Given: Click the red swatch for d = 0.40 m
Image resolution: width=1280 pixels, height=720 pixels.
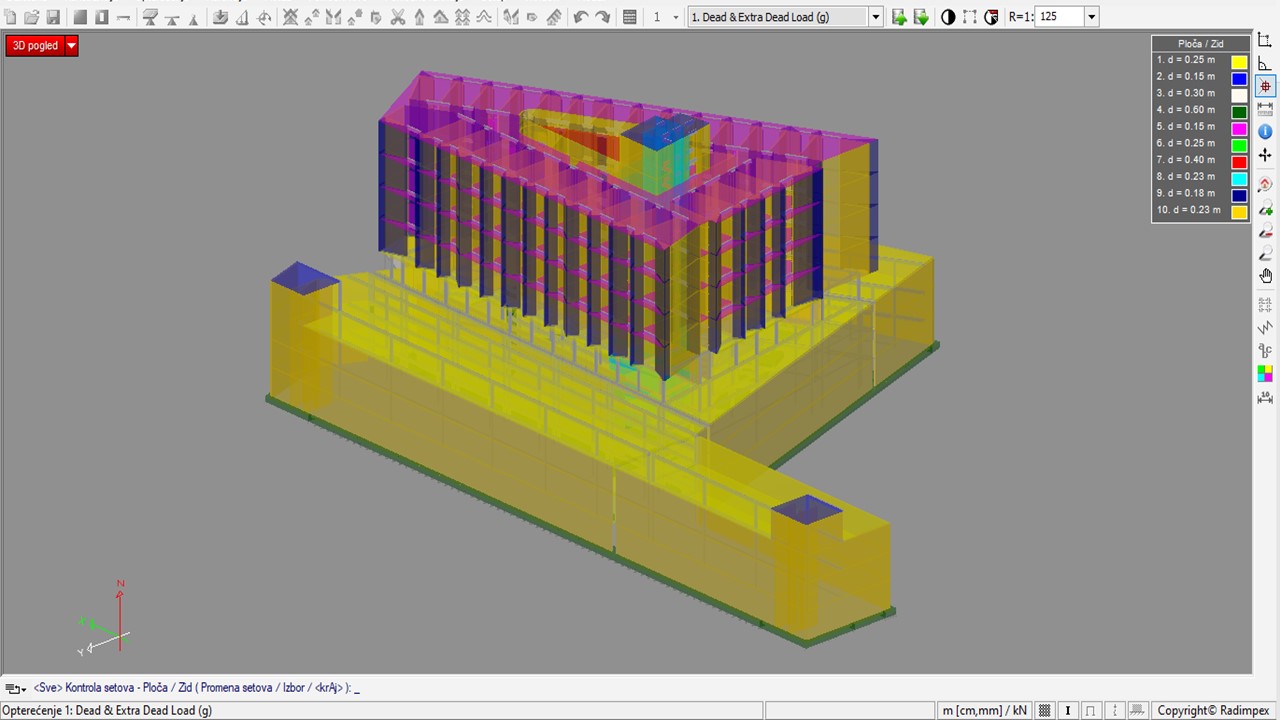Looking at the screenshot, I should 1239,161.
